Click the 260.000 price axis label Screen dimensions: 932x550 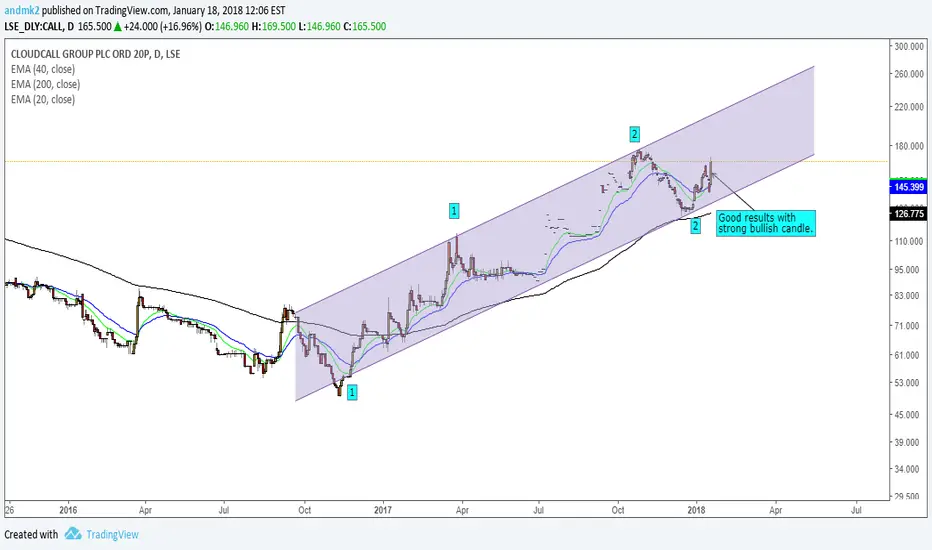(909, 74)
